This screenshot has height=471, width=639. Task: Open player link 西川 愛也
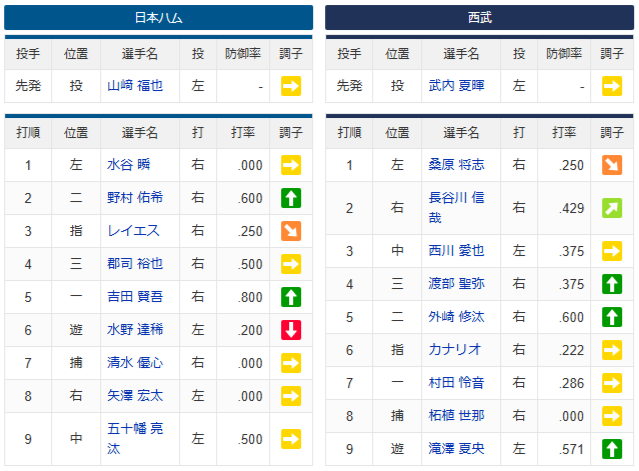point(456,251)
